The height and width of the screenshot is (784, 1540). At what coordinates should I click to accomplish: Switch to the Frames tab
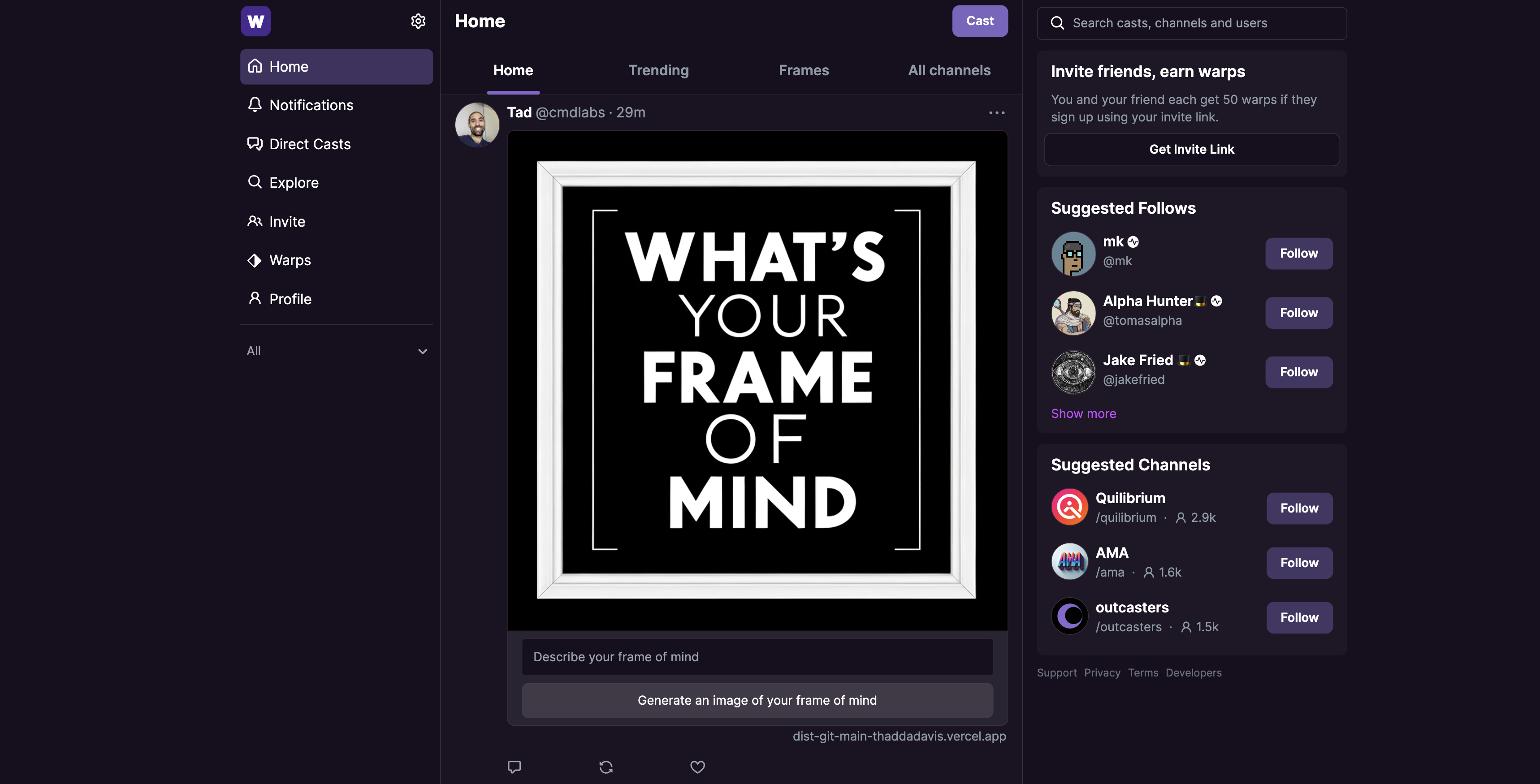[x=804, y=70]
